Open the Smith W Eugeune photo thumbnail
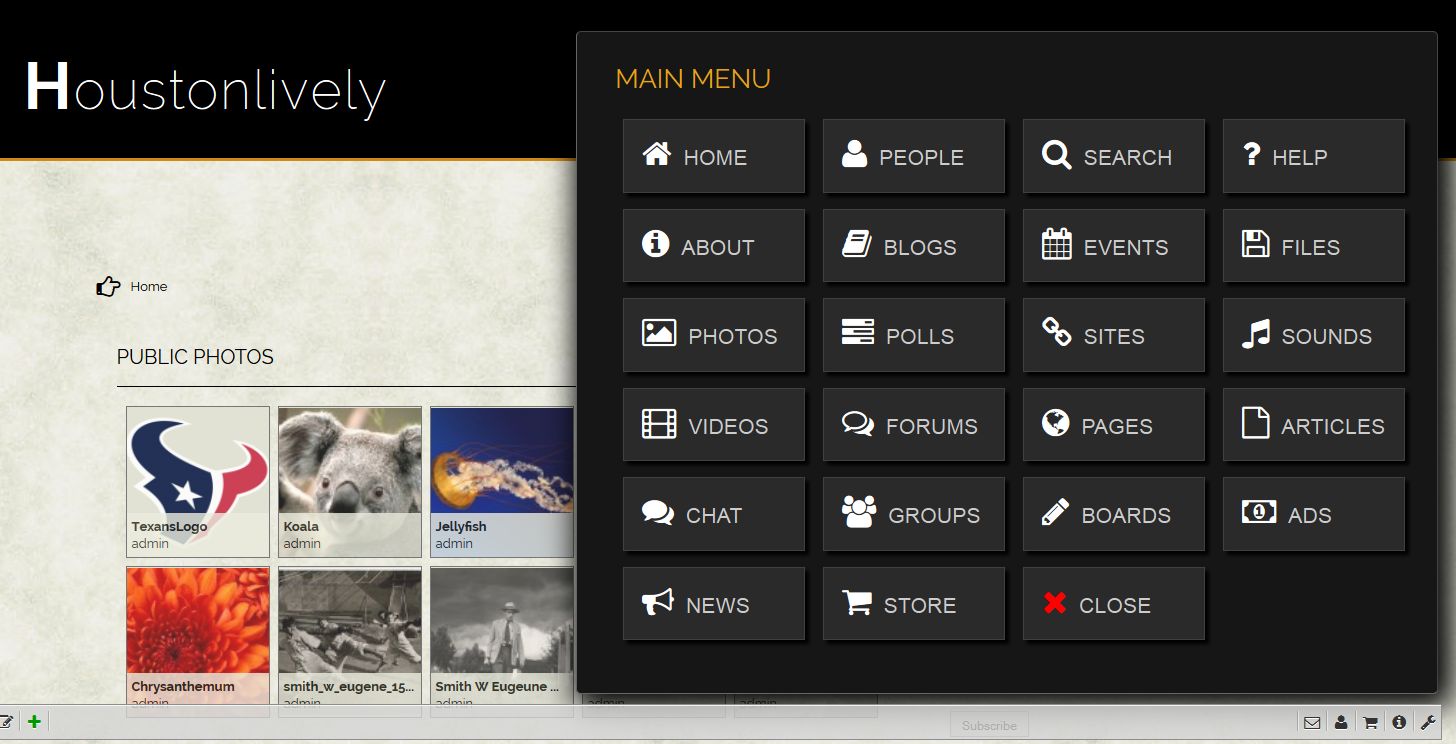The image size is (1456, 744). pos(502,642)
